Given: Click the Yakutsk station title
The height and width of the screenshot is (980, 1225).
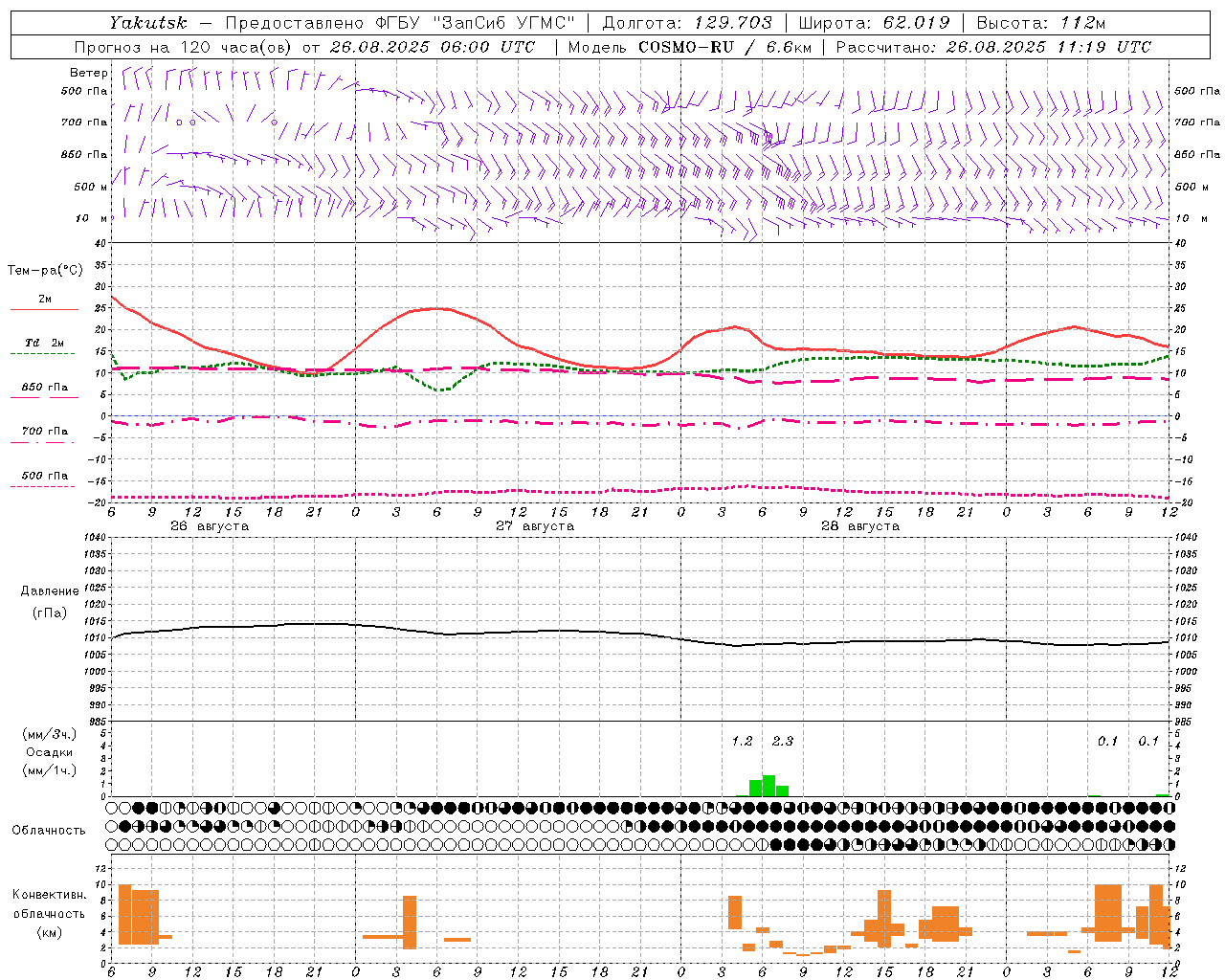Looking at the screenshot, I should (x=147, y=23).
